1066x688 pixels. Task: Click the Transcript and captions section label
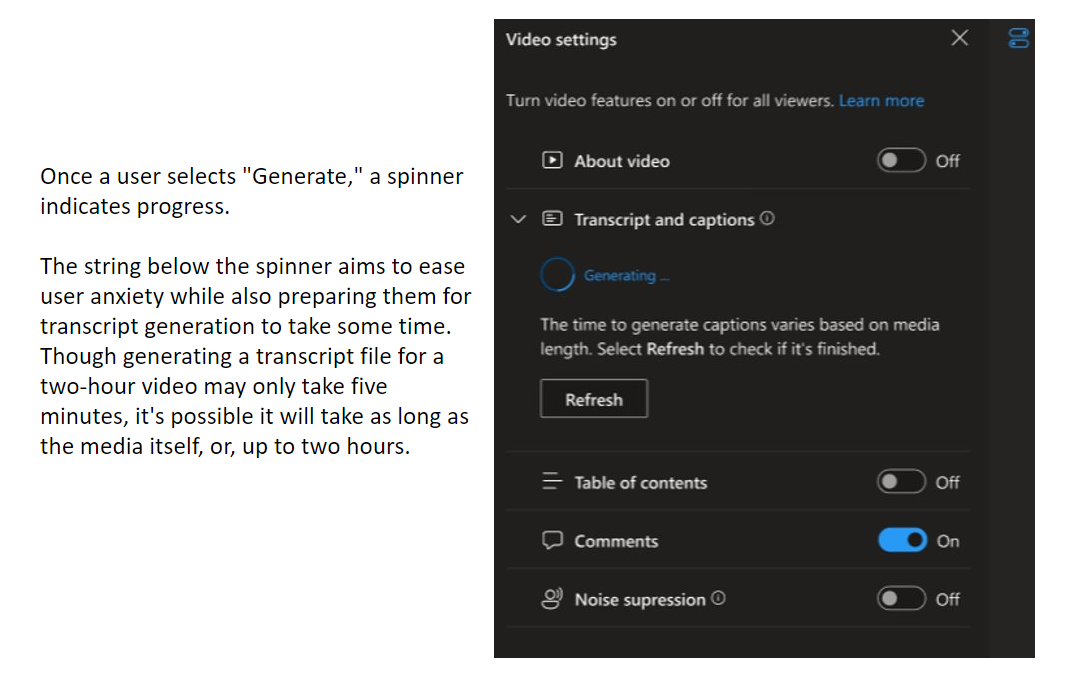tap(663, 219)
